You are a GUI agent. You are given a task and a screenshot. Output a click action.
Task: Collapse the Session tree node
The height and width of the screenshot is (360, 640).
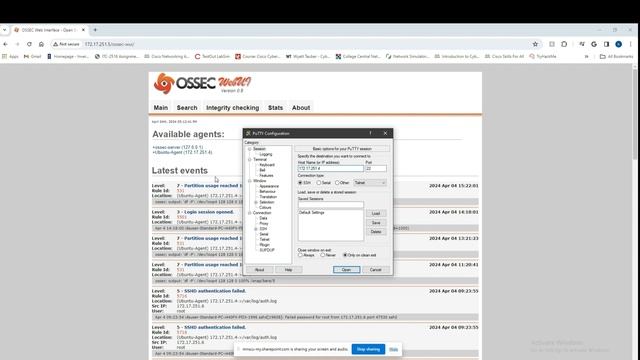(x=249, y=149)
